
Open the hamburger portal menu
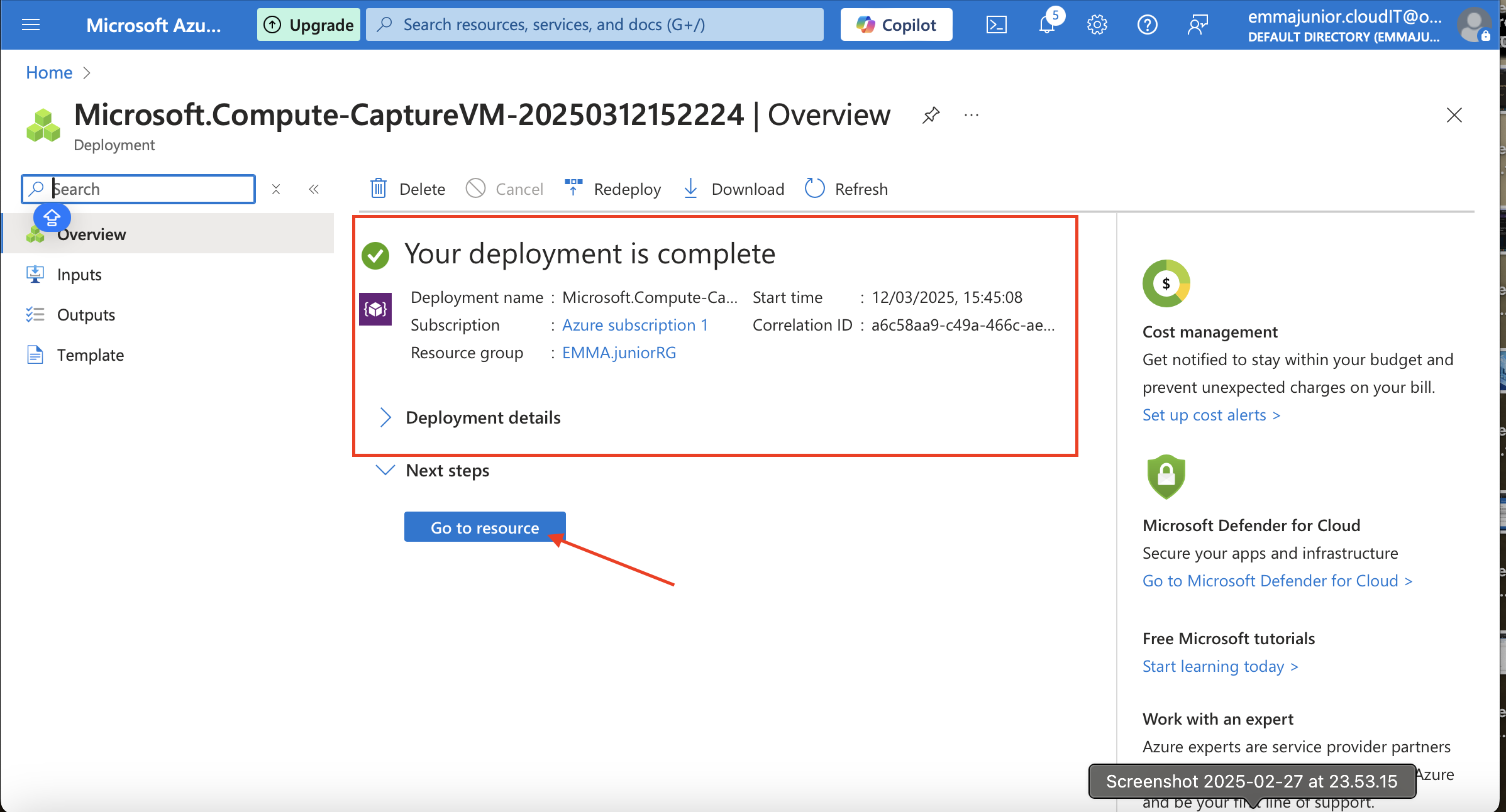30,25
